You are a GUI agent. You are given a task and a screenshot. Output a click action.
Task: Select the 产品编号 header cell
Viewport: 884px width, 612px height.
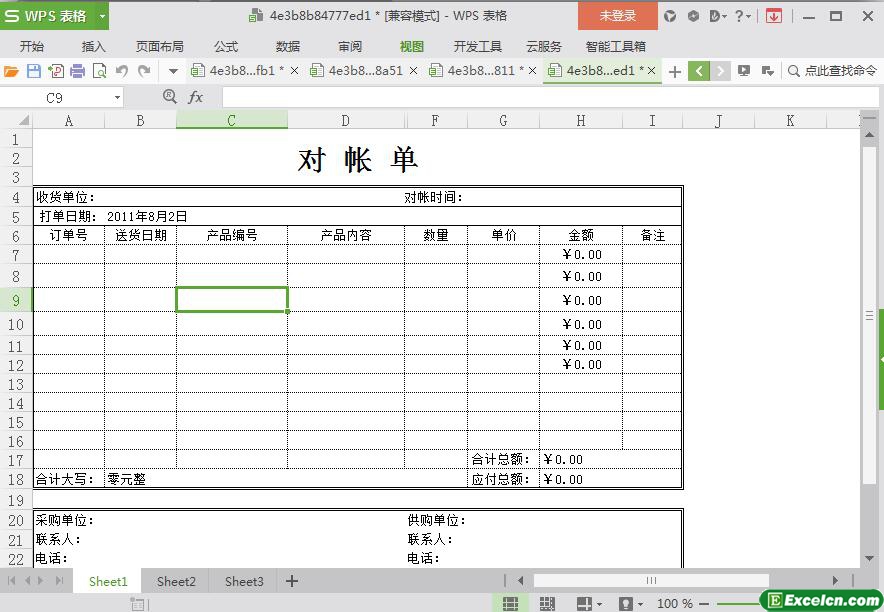click(232, 235)
